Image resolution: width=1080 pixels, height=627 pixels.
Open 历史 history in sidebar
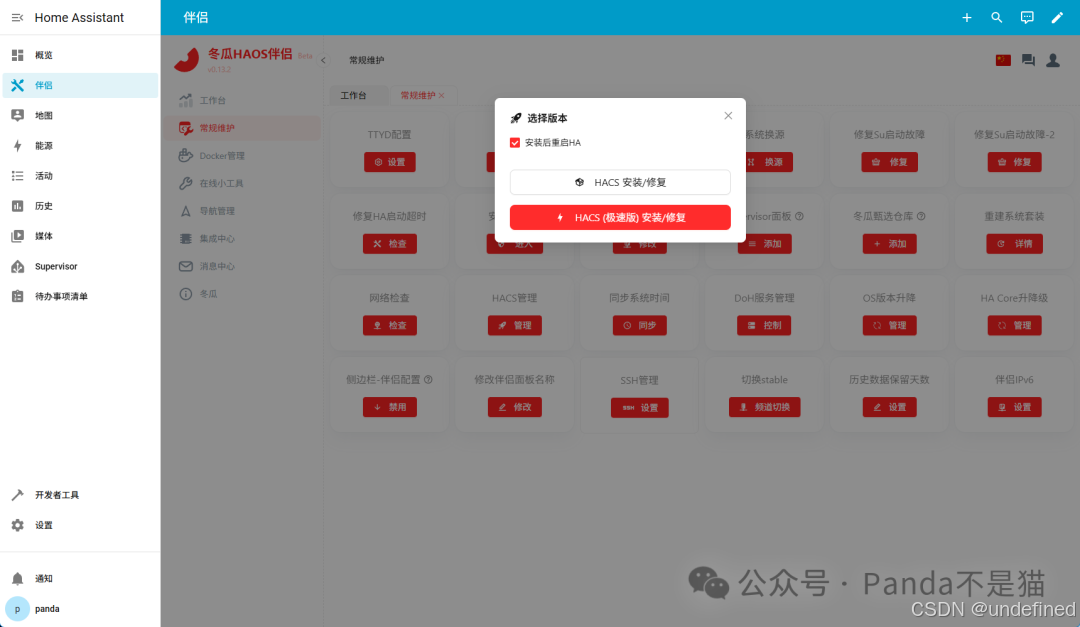(x=80, y=206)
